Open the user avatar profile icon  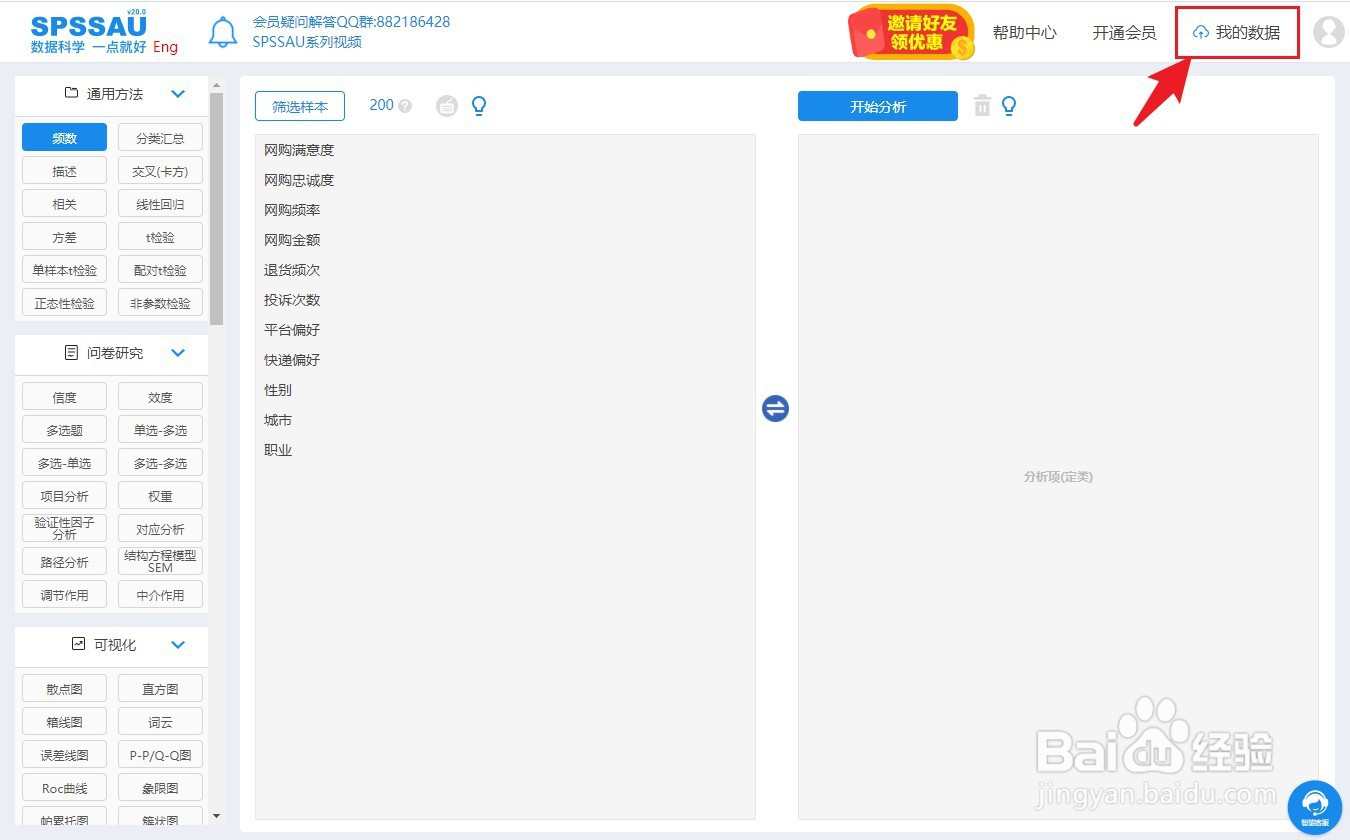[x=1328, y=32]
